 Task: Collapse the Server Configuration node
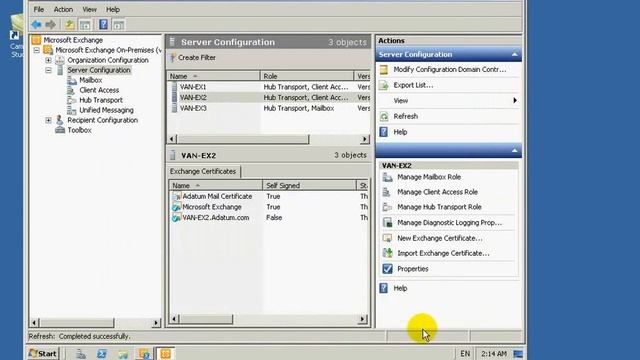tap(49, 70)
